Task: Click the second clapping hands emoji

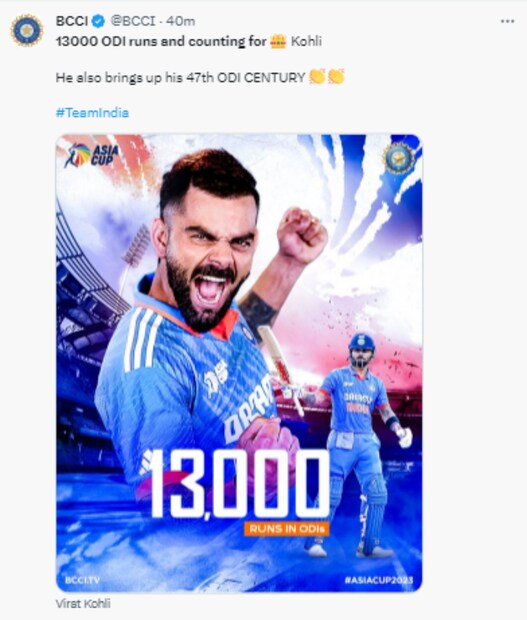Action: click(x=336, y=77)
